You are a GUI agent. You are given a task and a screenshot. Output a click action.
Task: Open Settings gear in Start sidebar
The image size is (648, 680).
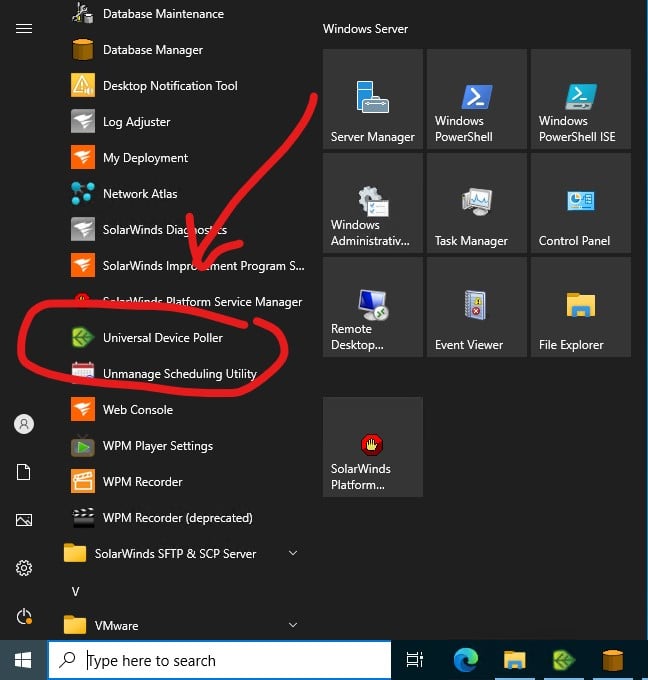[x=24, y=568]
